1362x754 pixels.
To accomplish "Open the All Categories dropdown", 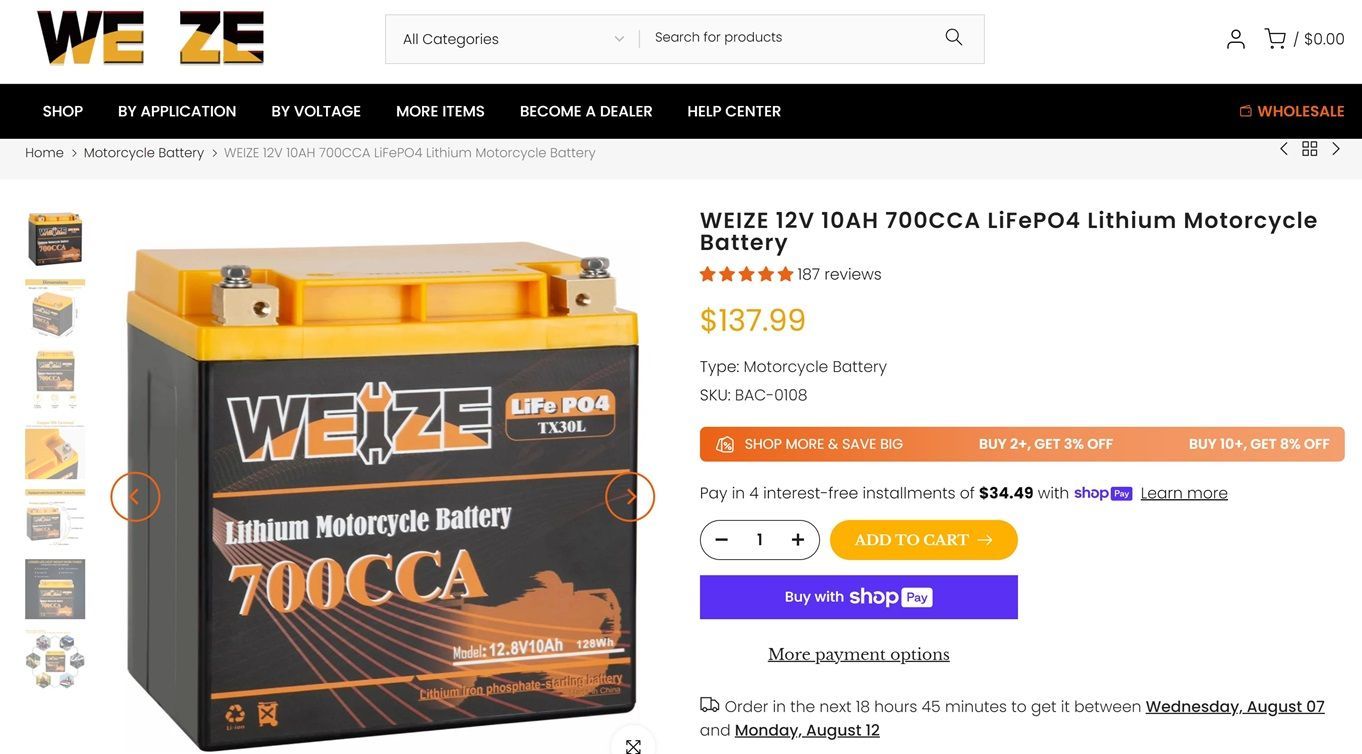I will point(513,39).
